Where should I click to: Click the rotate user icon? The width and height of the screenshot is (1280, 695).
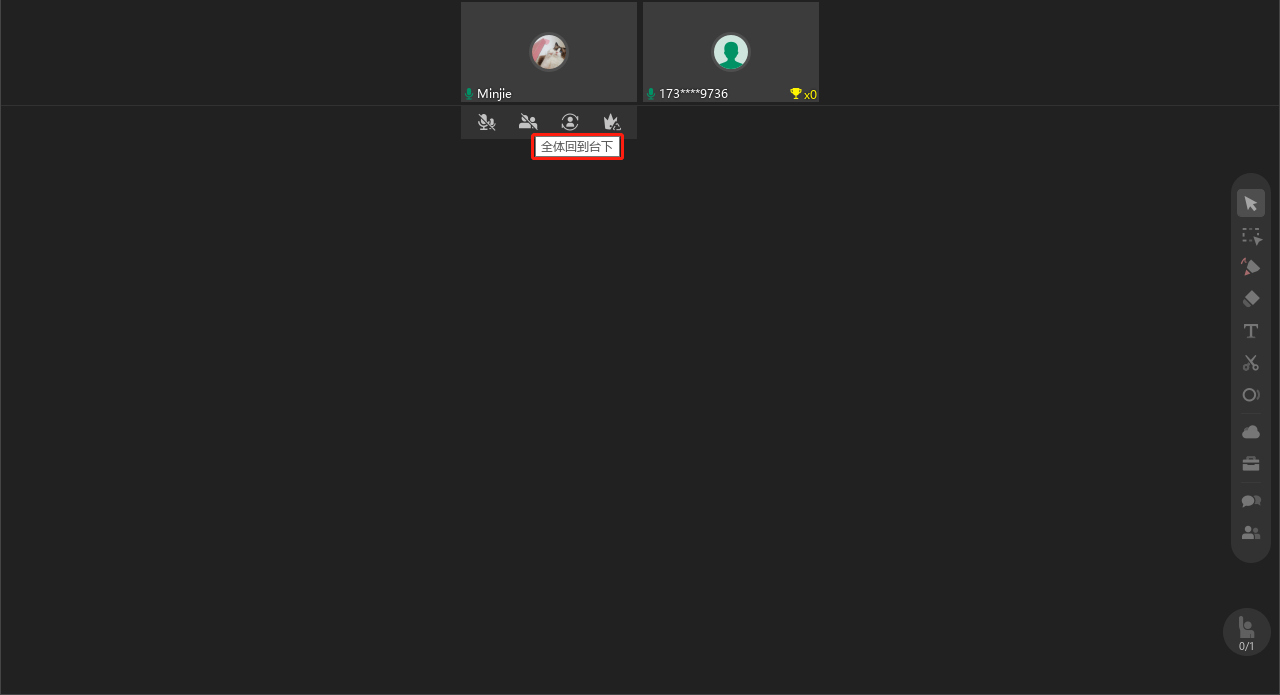[570, 122]
